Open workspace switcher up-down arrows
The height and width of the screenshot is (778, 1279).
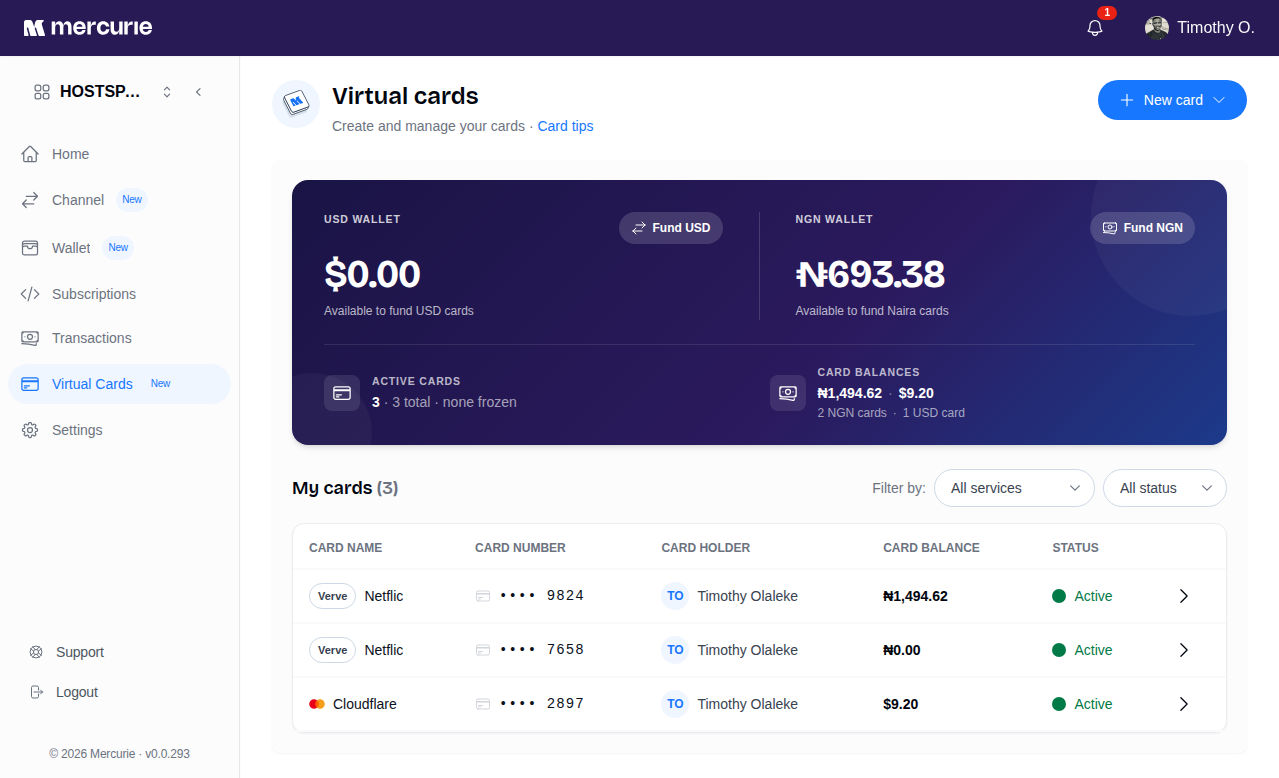tap(167, 92)
